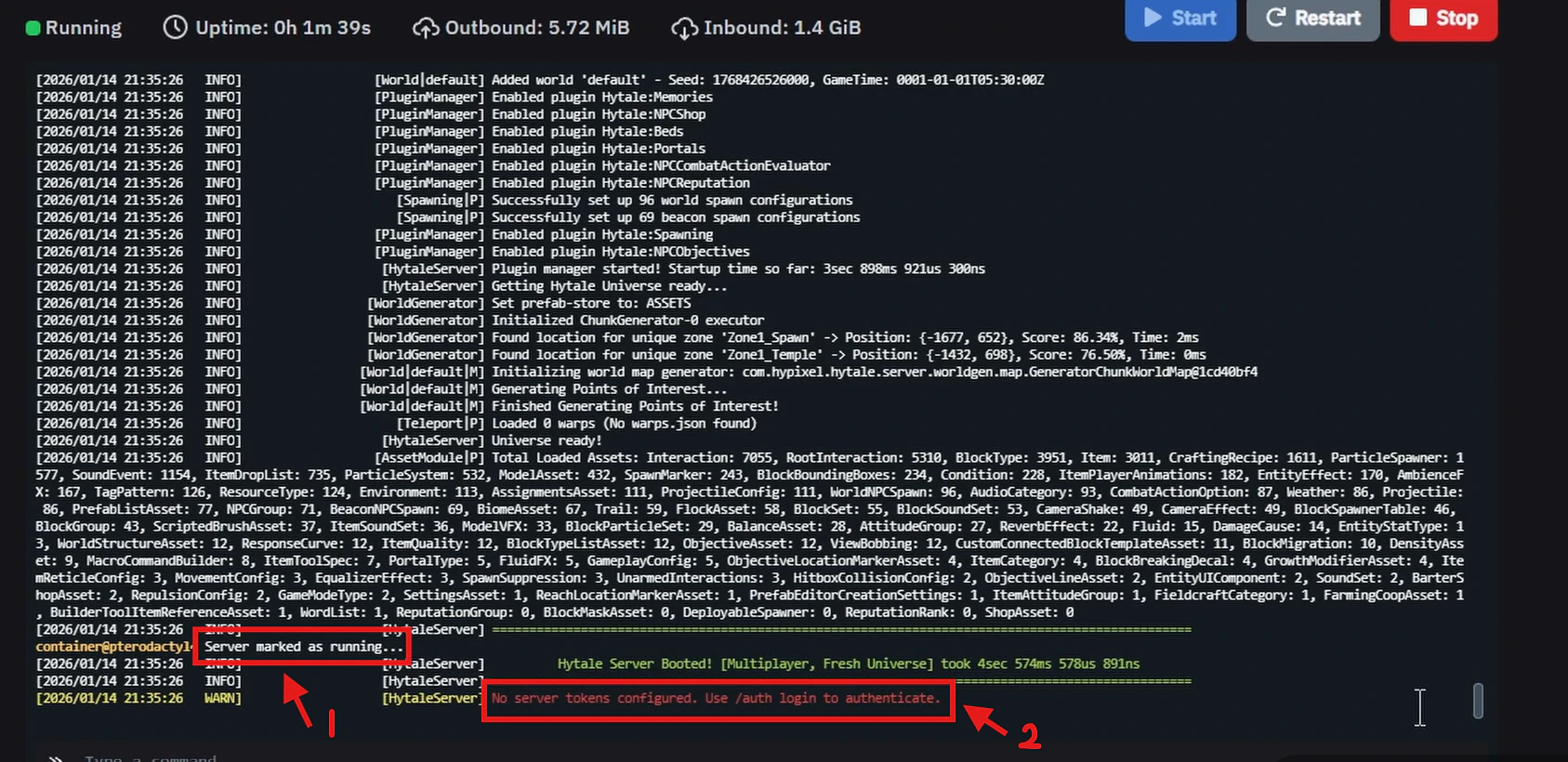Start the server with the Start button
Image resolution: width=1568 pixels, height=762 pixels.
pos(1180,19)
